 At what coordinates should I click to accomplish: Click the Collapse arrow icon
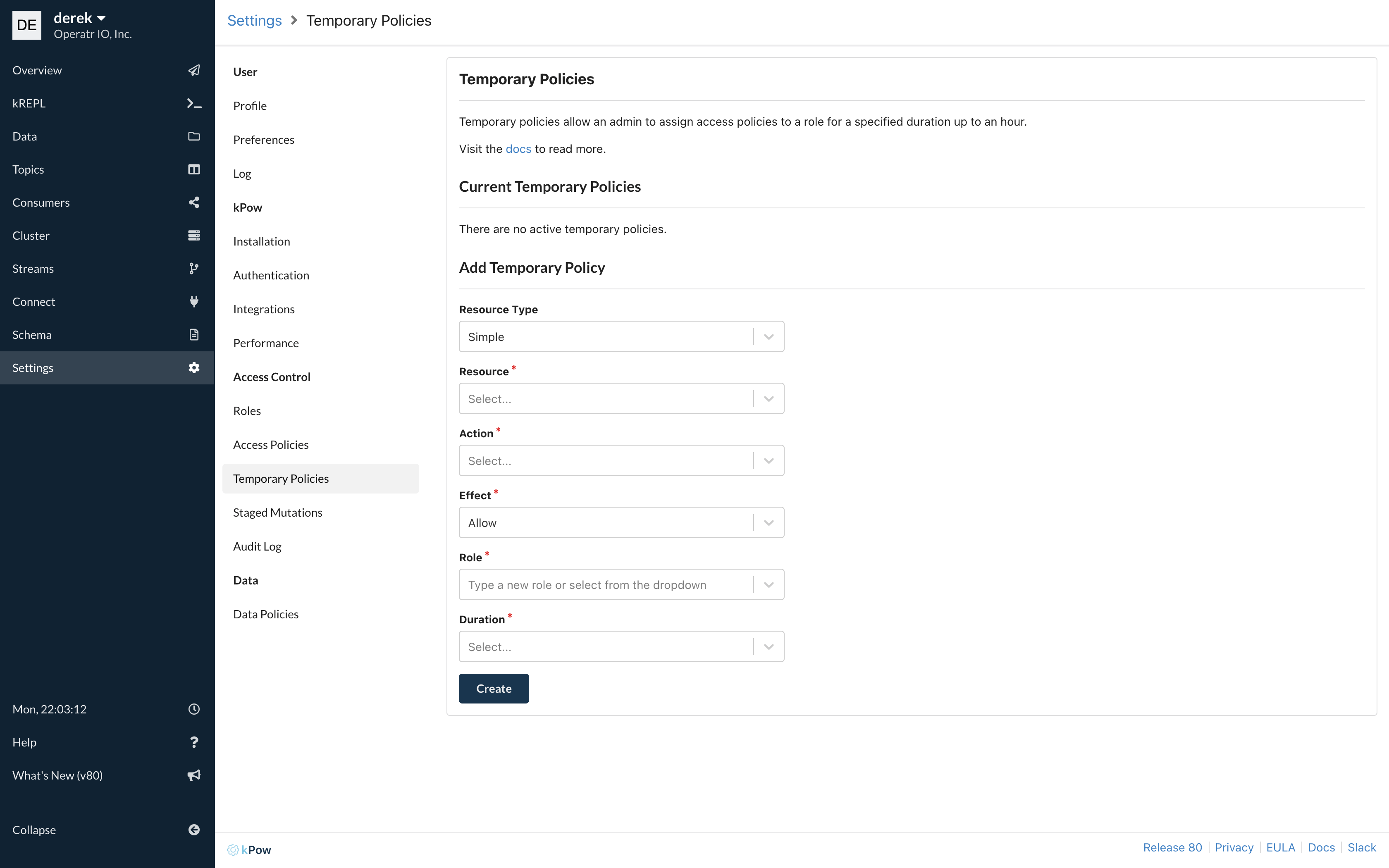pos(194,830)
